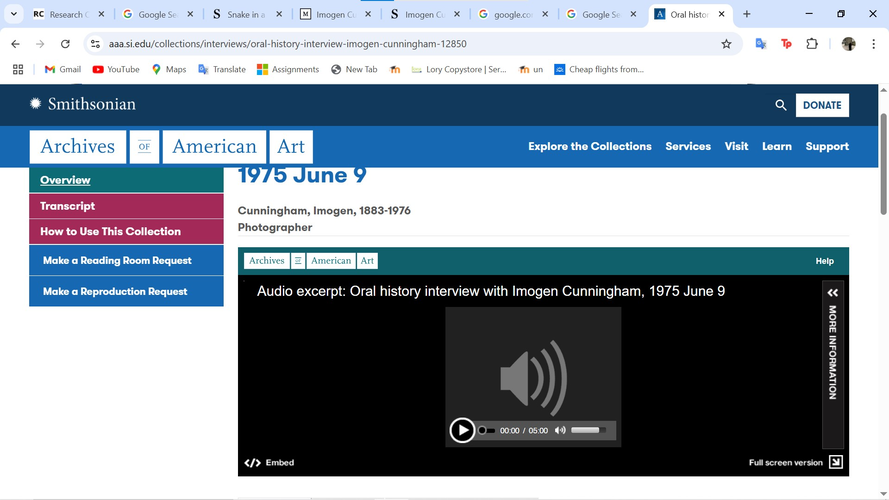Click the Full screen version icon

point(836,462)
